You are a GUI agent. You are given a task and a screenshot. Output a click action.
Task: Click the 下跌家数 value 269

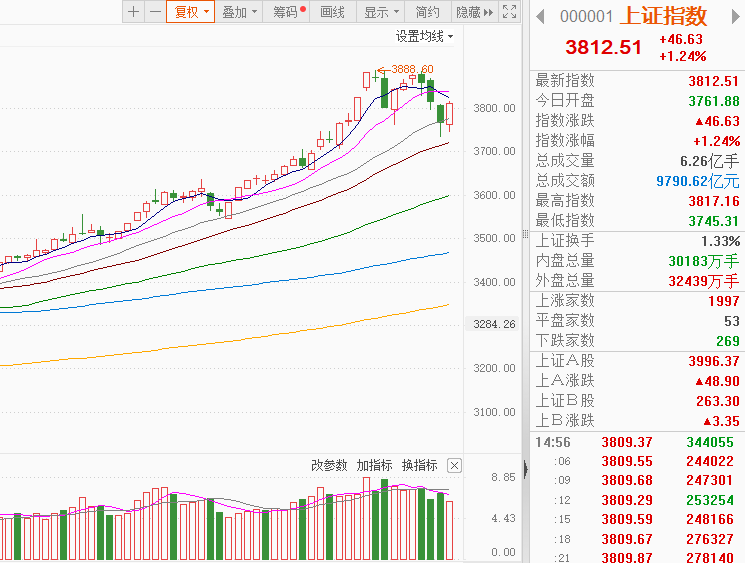[x=728, y=341]
